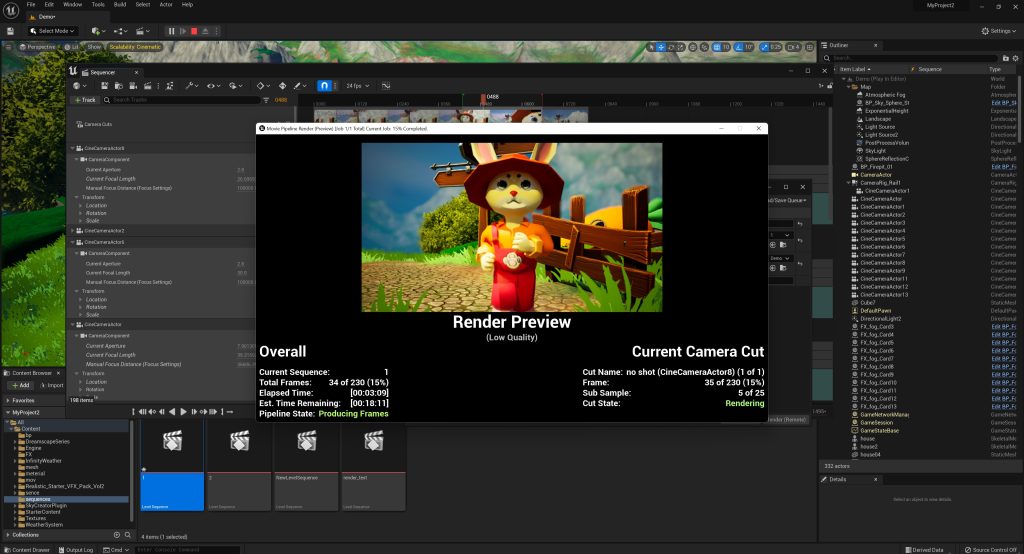Click Sequencer Find in Content Browser icon
The image size is (1024, 554).
tap(119, 86)
